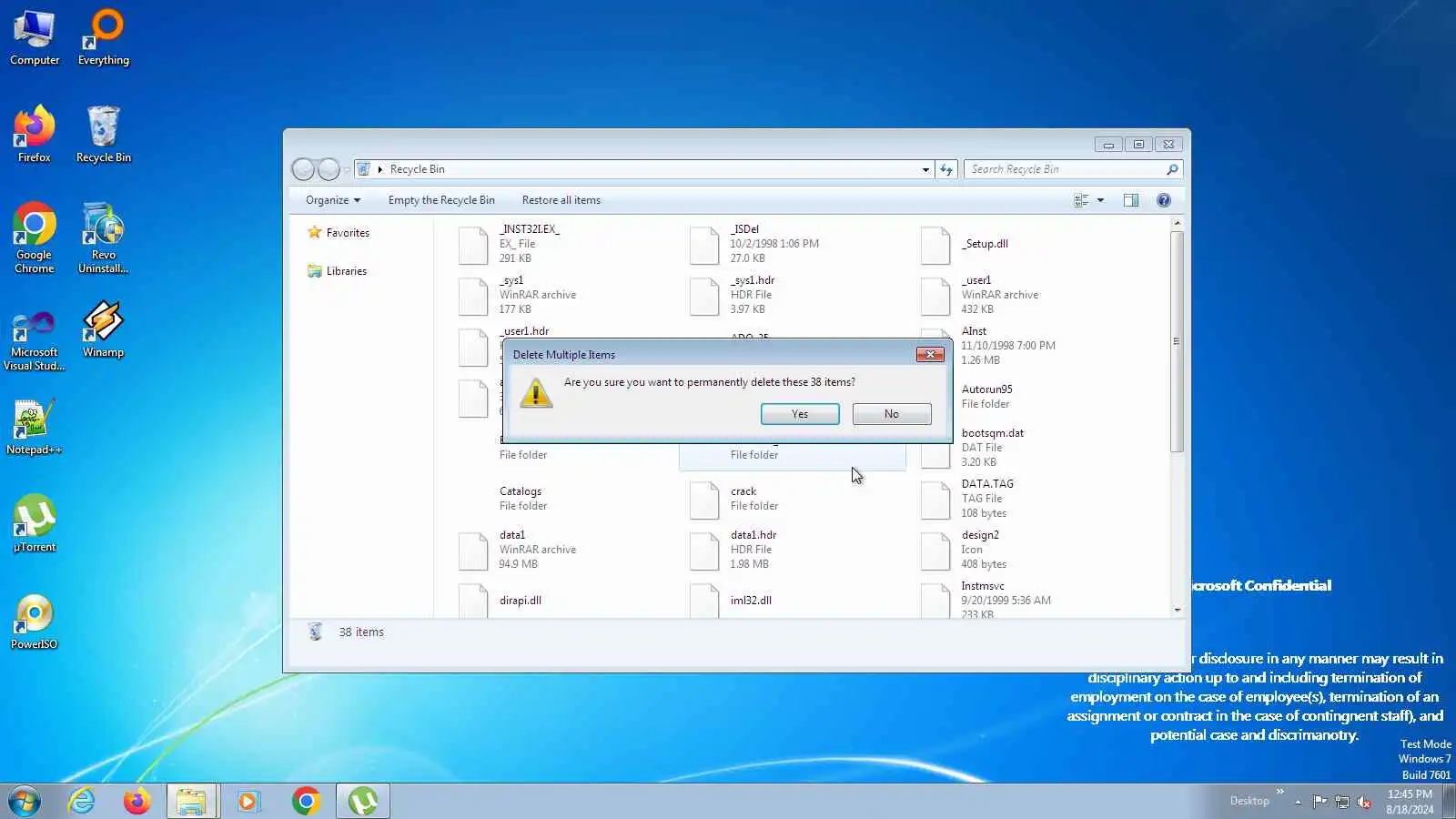Viewport: 1456px width, 819px height.
Task: Show hidden tray icons arrow
Action: coord(1298,802)
